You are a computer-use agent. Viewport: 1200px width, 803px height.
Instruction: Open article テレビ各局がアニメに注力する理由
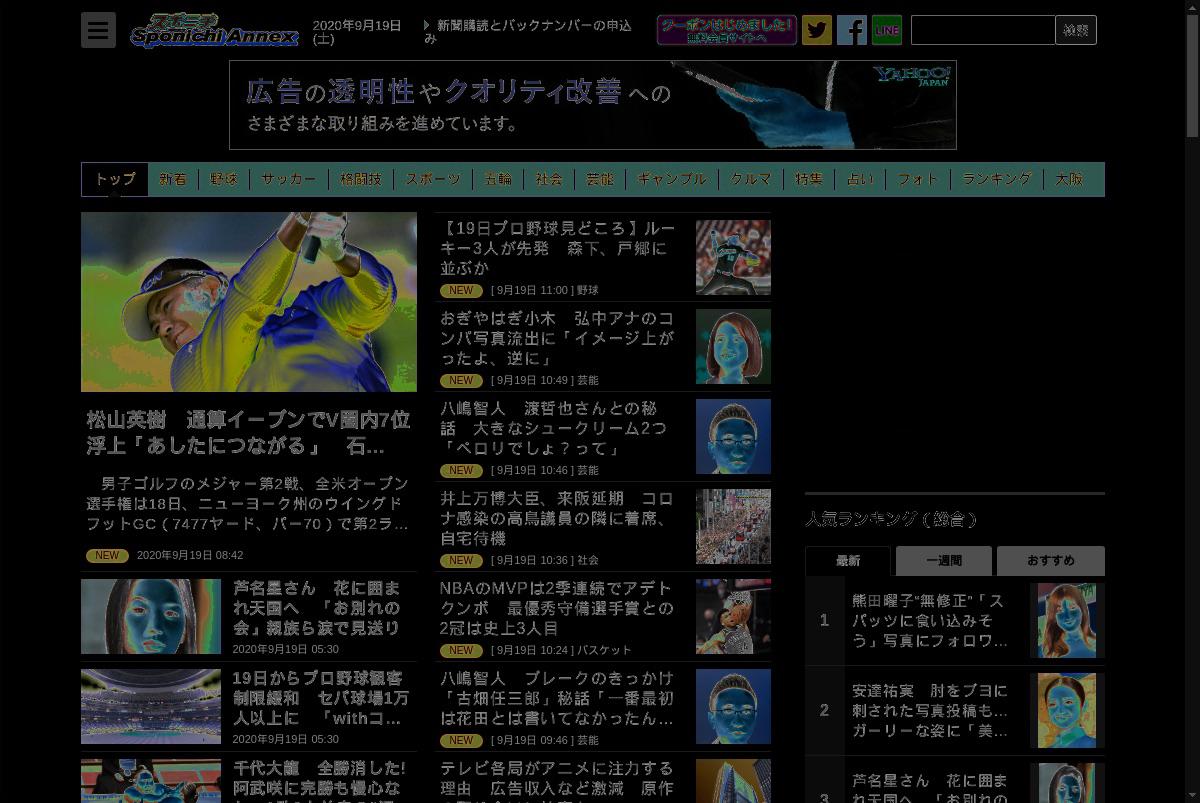coord(558,781)
